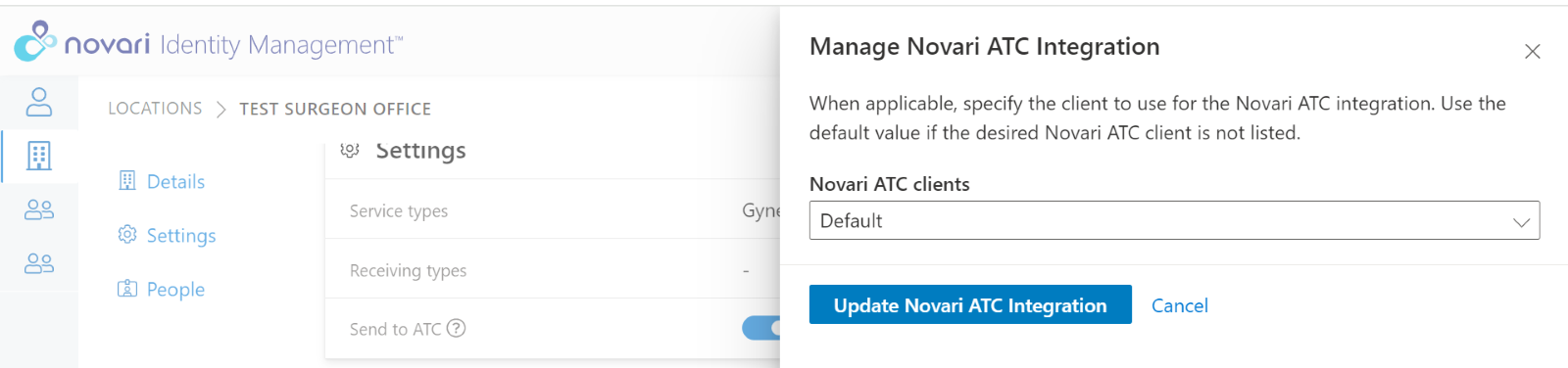The width and height of the screenshot is (1568, 368).
Task: Click the breadcrumb chevron after LOCATIONS
Action: [220, 109]
